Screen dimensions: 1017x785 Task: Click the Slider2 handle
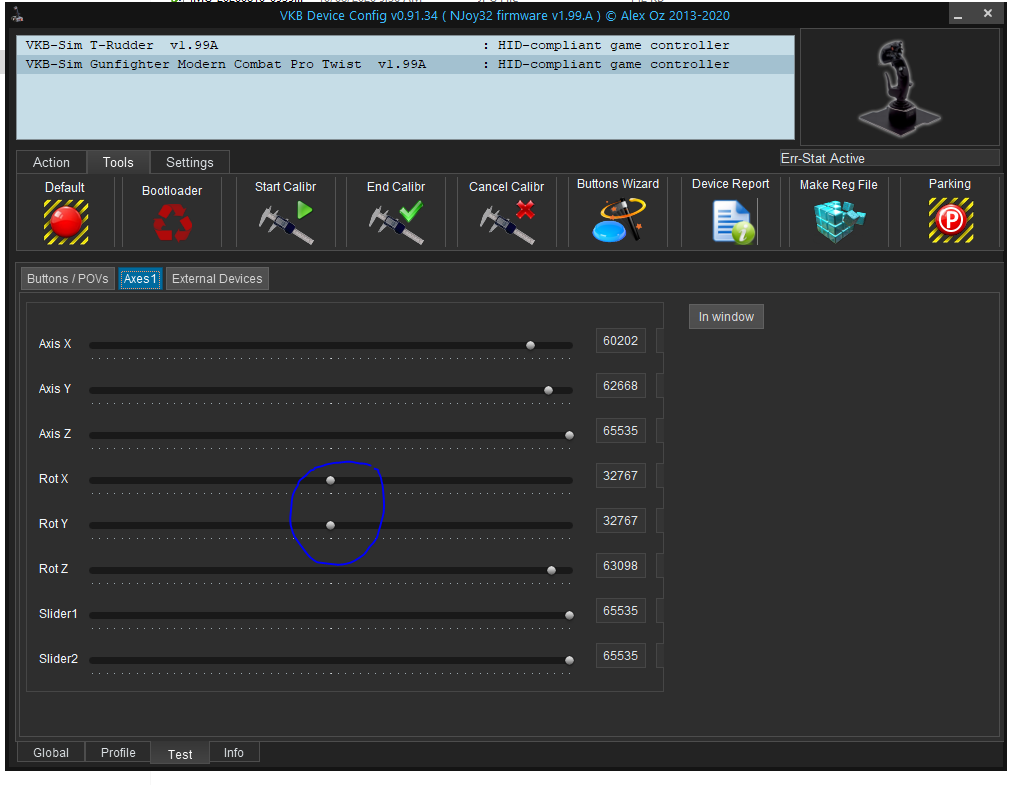click(569, 660)
